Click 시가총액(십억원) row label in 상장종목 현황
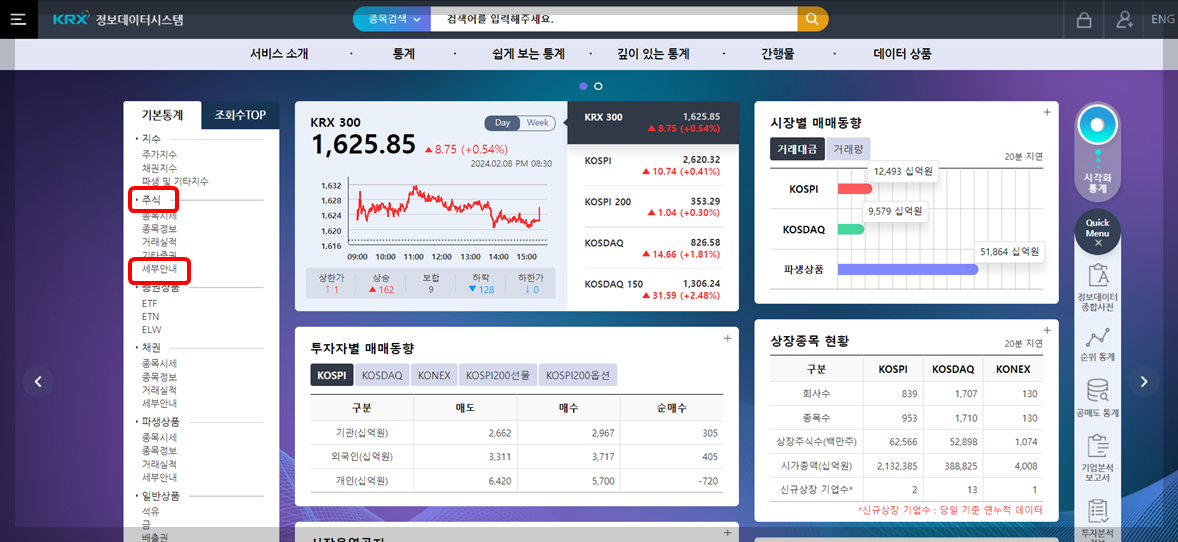 pos(816,466)
